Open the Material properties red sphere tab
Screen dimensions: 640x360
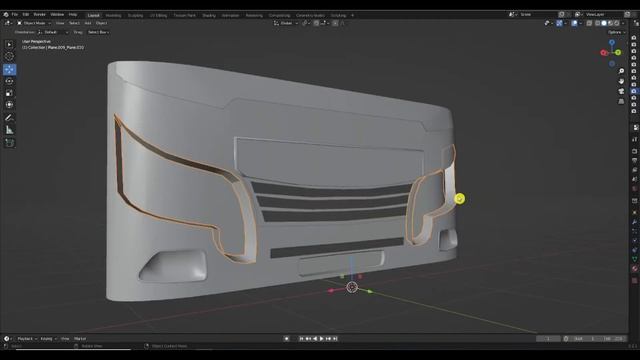click(635, 269)
